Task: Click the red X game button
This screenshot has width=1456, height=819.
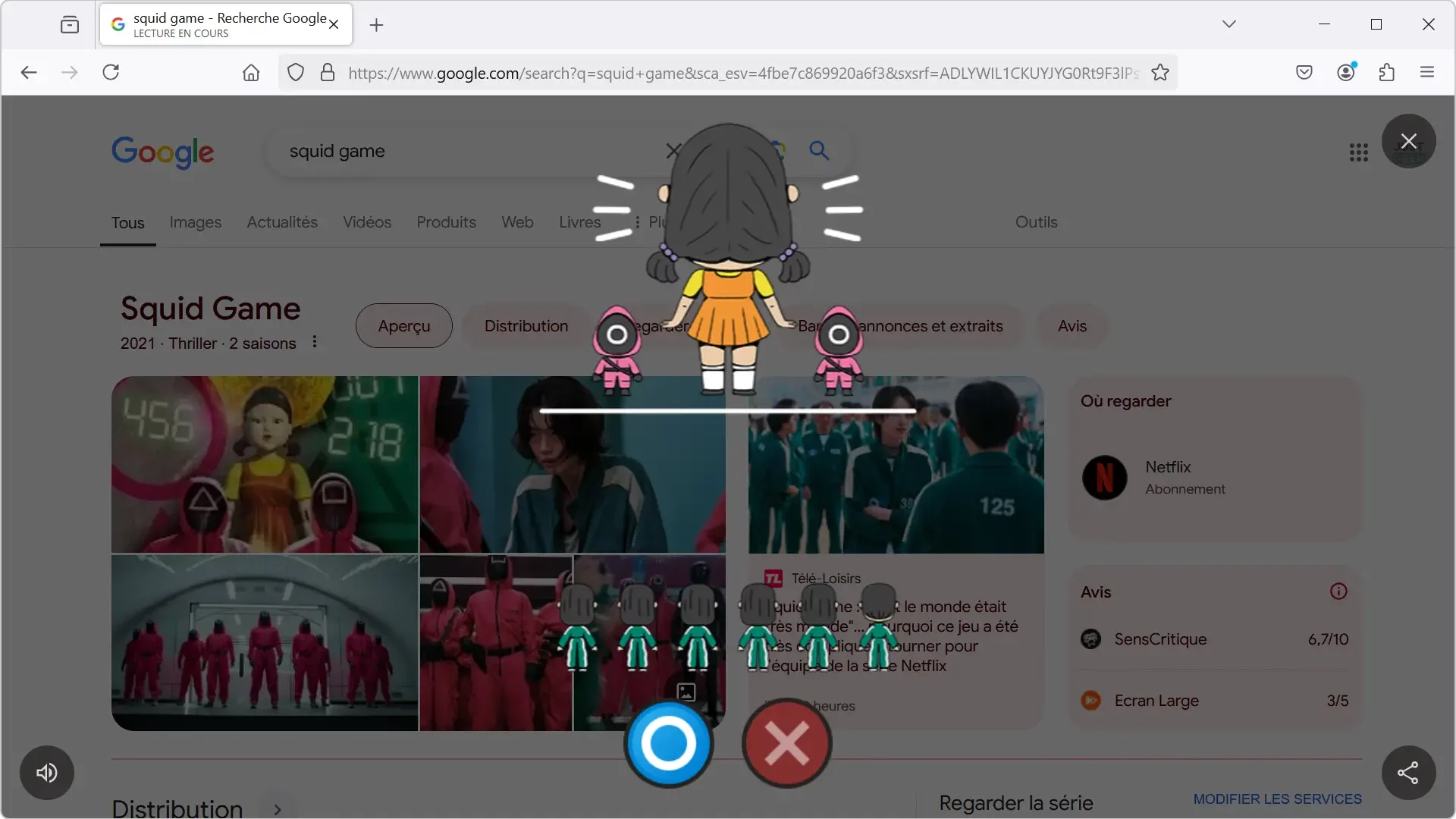Action: [x=786, y=743]
